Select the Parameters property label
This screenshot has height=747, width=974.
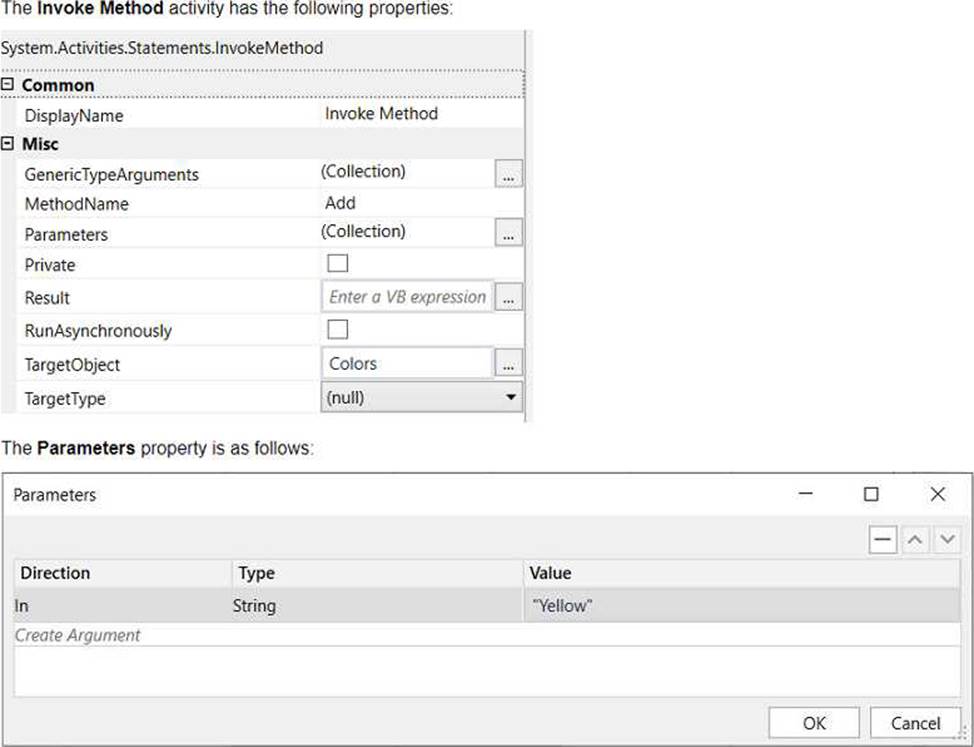[x=66, y=235]
